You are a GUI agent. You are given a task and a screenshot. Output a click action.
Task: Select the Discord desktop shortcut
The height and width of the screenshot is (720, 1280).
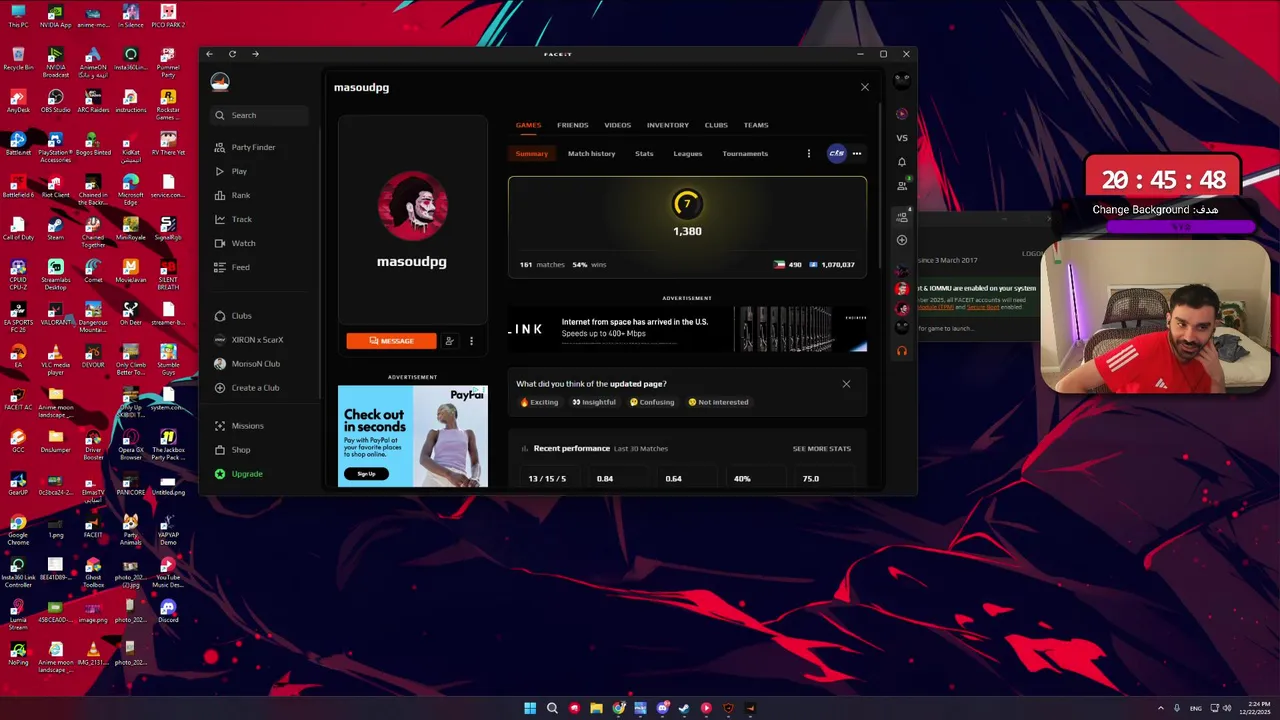pyautogui.click(x=168, y=609)
